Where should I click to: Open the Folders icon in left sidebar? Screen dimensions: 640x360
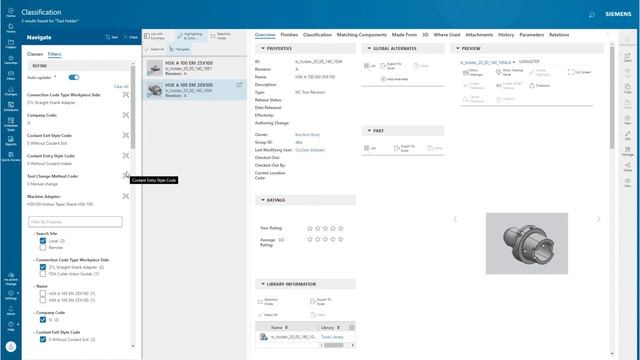click(x=11, y=44)
